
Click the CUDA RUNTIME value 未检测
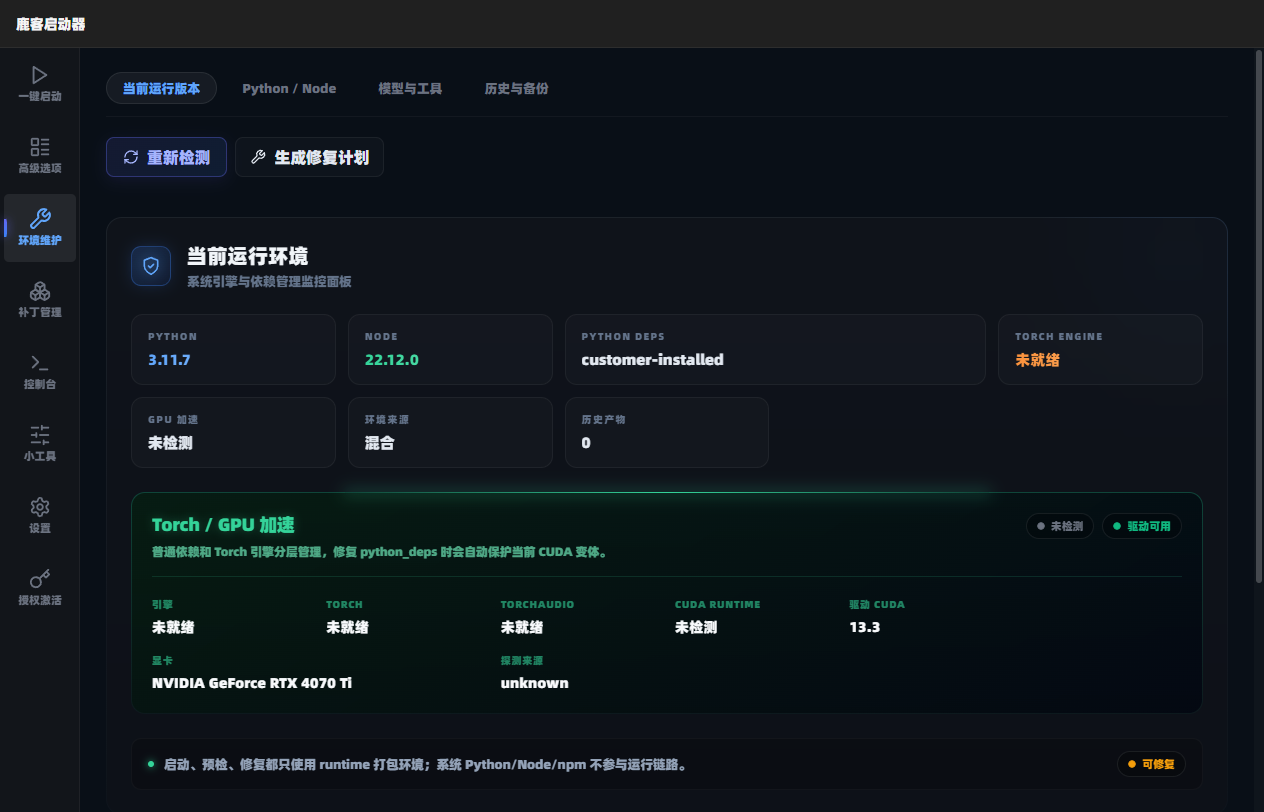(x=696, y=627)
